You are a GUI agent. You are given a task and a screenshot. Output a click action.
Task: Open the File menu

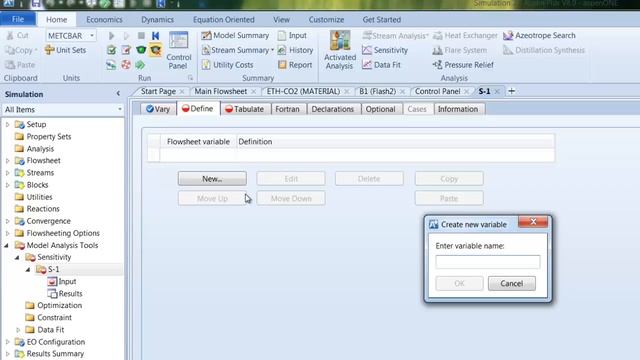[x=18, y=19]
